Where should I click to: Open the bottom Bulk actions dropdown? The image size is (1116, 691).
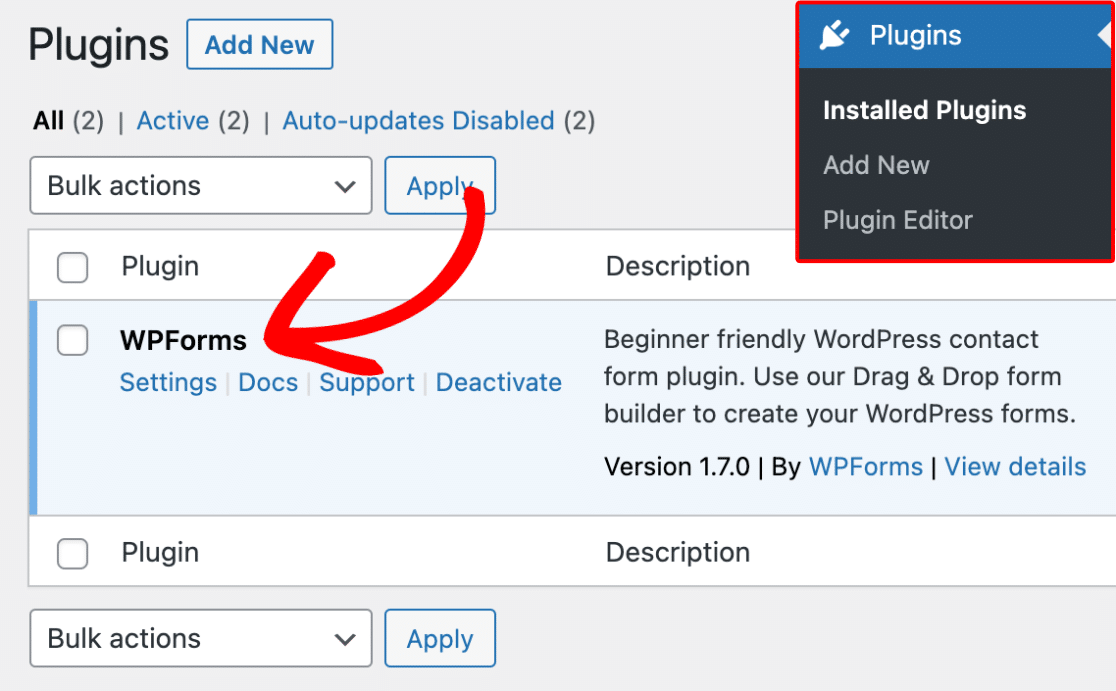click(x=201, y=639)
